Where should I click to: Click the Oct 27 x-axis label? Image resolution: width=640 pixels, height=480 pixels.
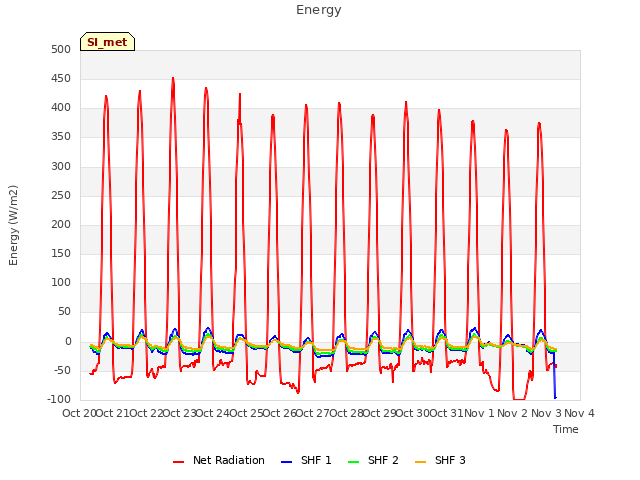(x=312, y=413)
